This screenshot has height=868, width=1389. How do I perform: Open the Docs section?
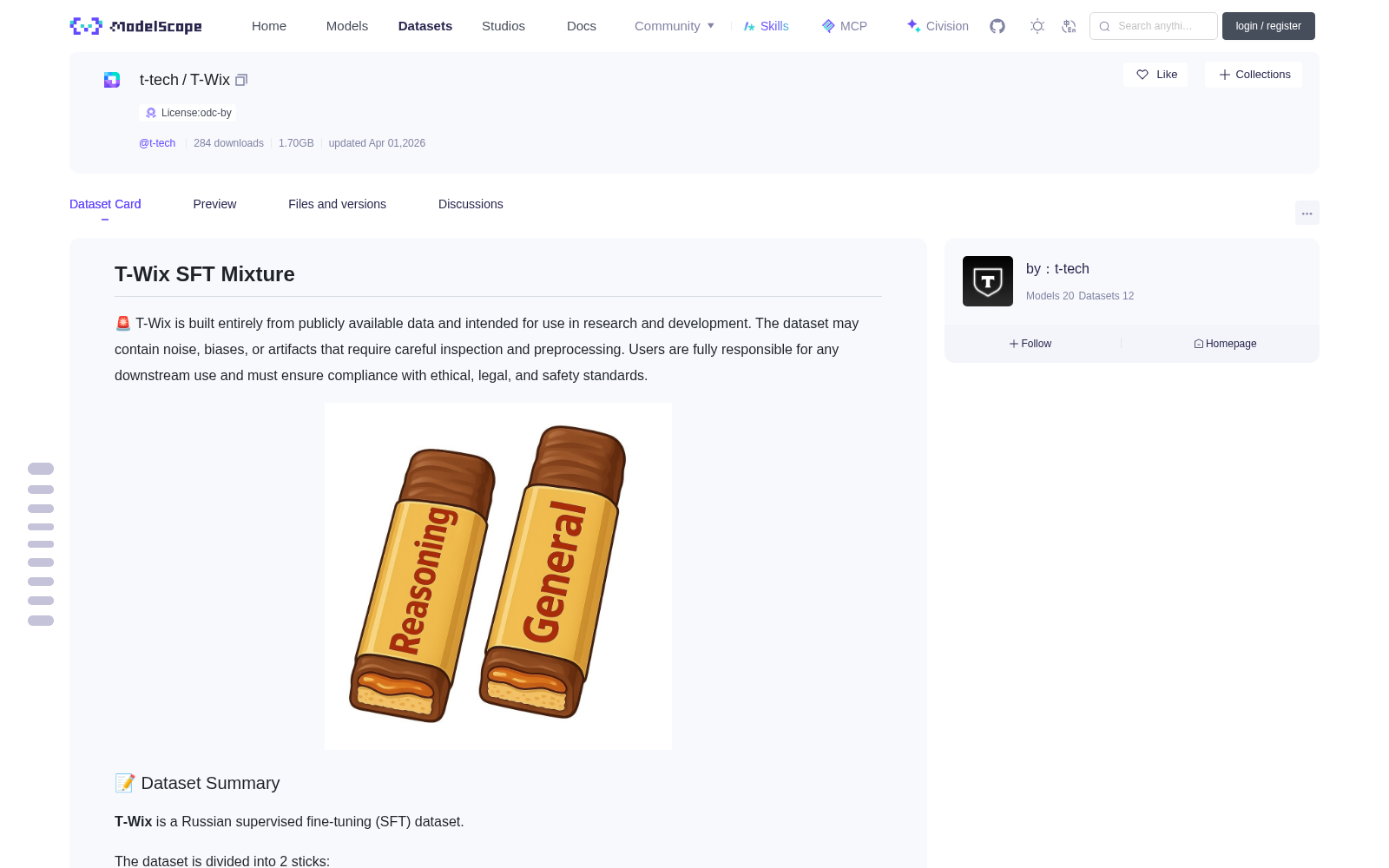tap(582, 26)
